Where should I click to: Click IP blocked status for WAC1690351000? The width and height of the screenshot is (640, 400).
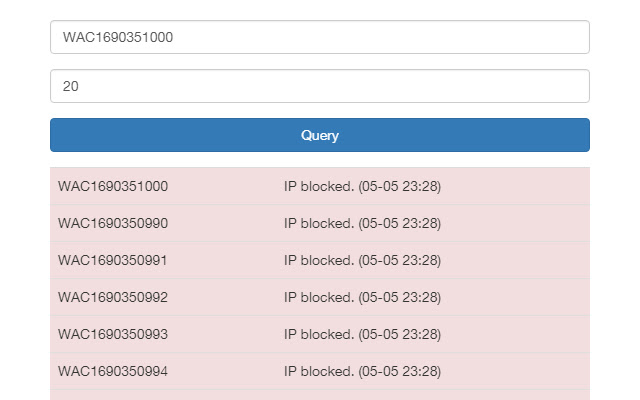[x=362, y=186]
